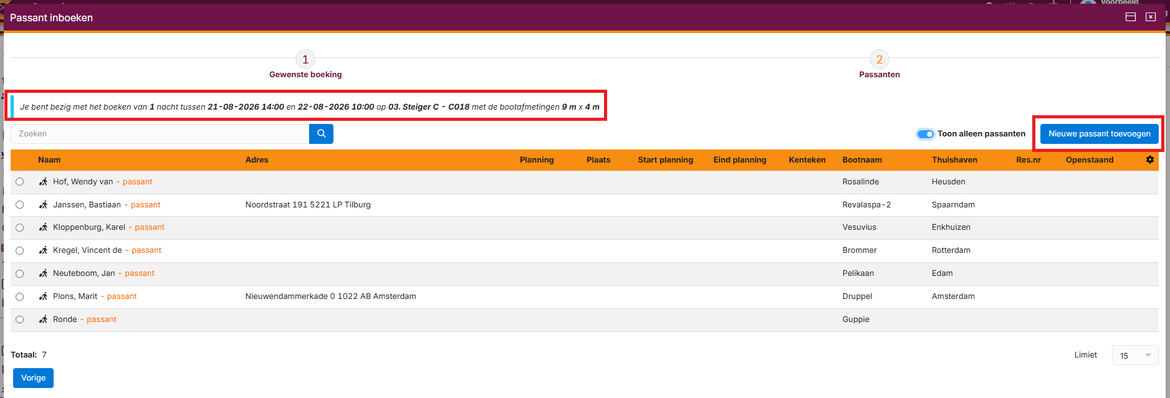Viewport: 1170px width, 398px height.
Task: Maximize the Passant inboeken dialog
Action: [1130, 17]
